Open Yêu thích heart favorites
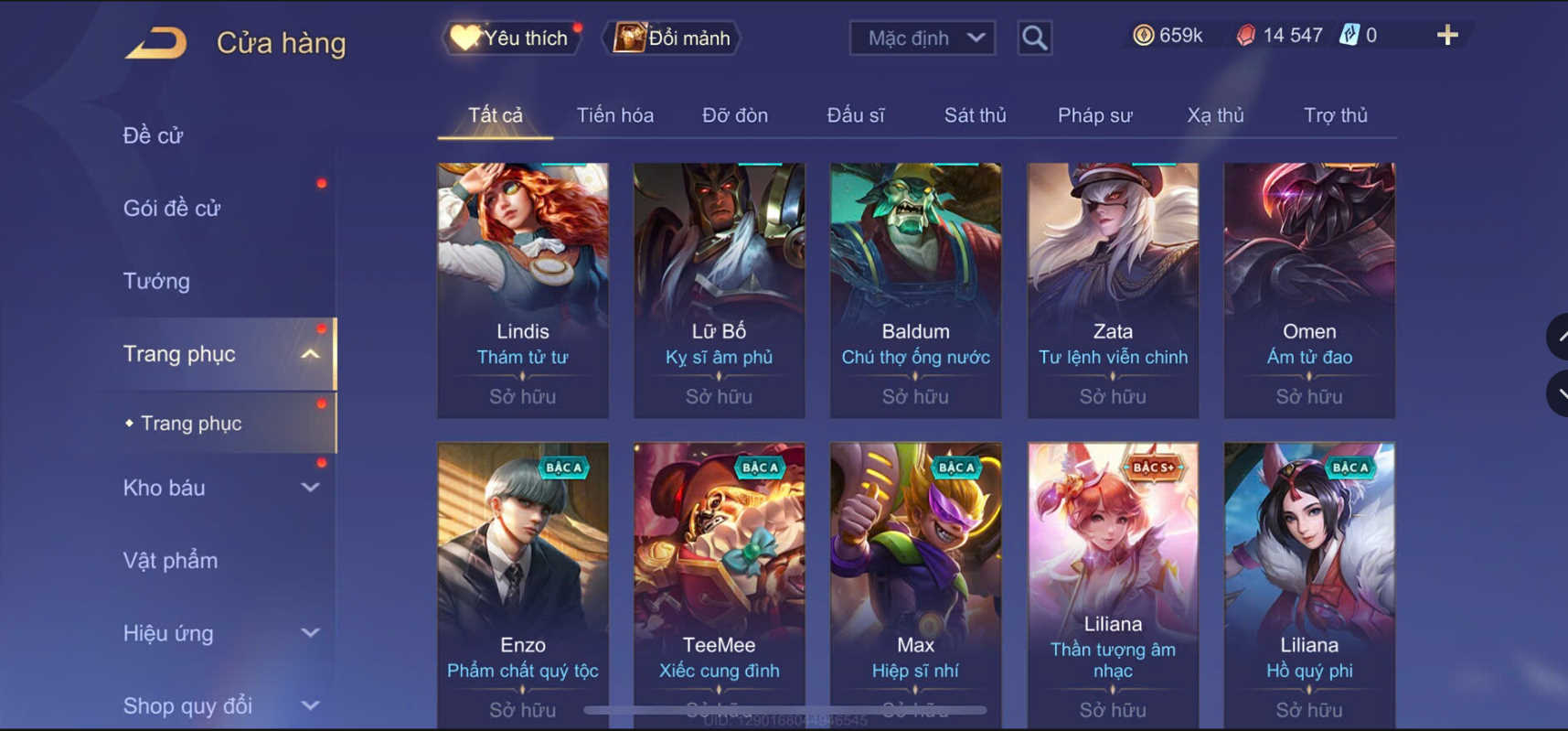The image size is (1568, 731). point(511,38)
